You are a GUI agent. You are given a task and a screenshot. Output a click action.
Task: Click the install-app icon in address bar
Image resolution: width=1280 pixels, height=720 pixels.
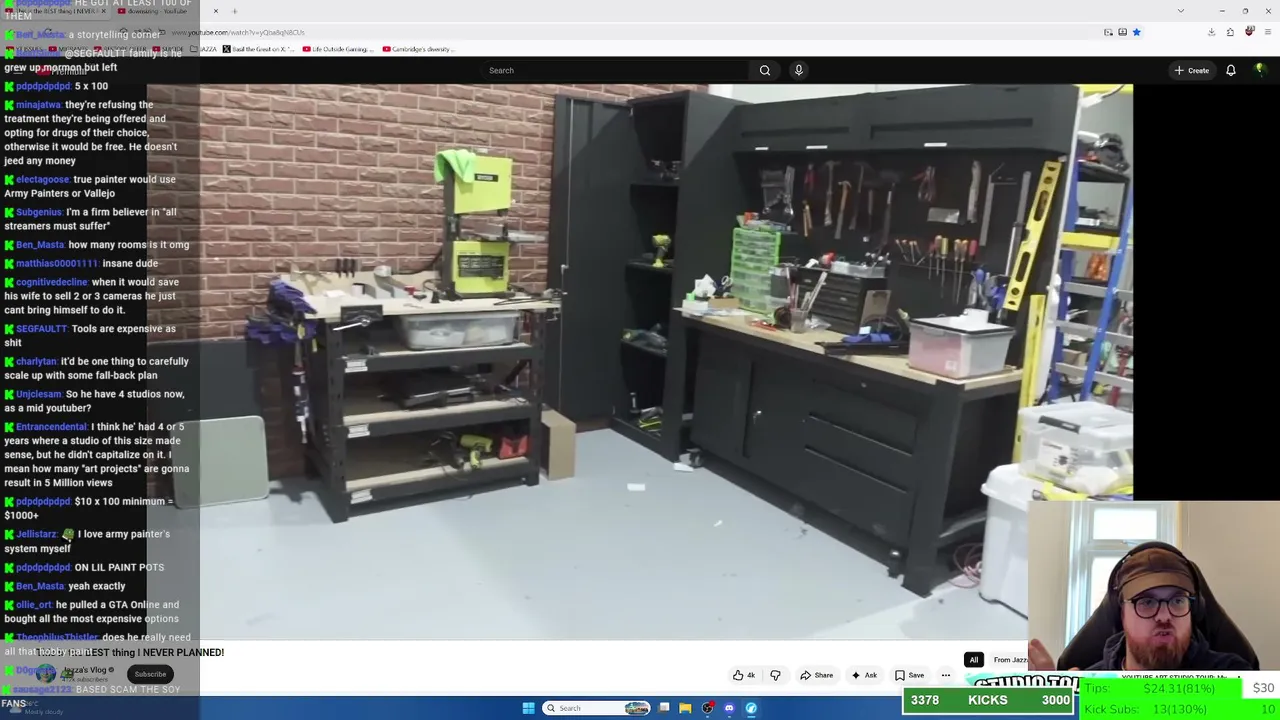[x=1122, y=32]
